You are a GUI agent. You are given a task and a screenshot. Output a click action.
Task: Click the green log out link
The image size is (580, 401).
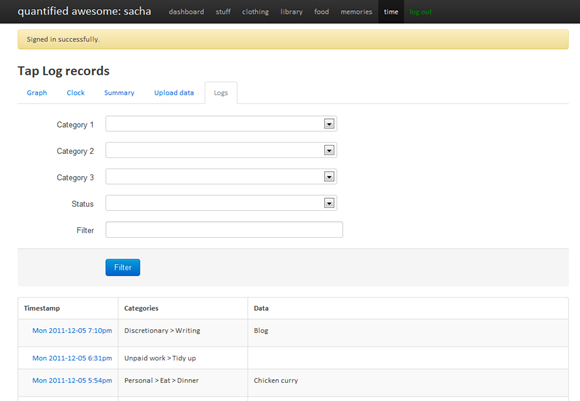point(421,12)
